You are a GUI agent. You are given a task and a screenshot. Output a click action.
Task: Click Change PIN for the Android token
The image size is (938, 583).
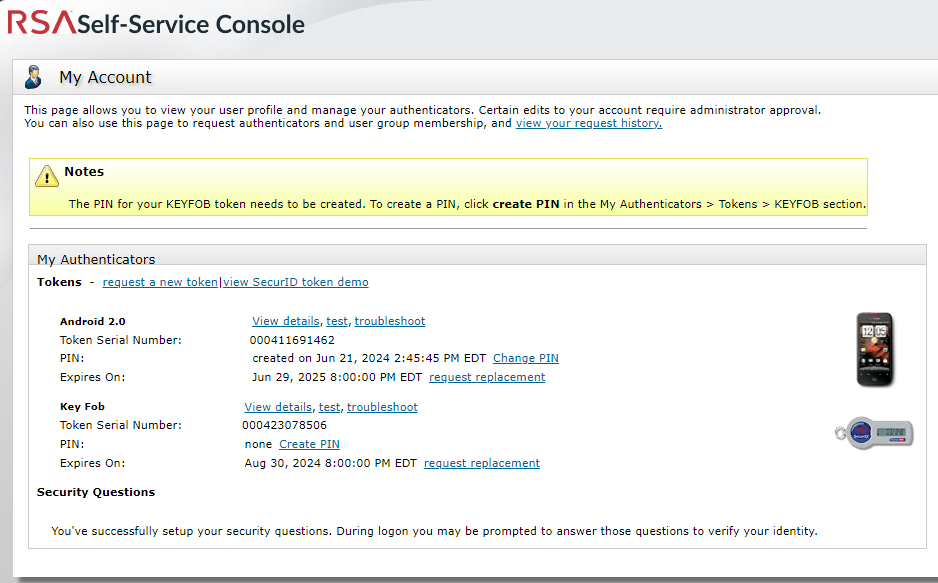point(526,358)
